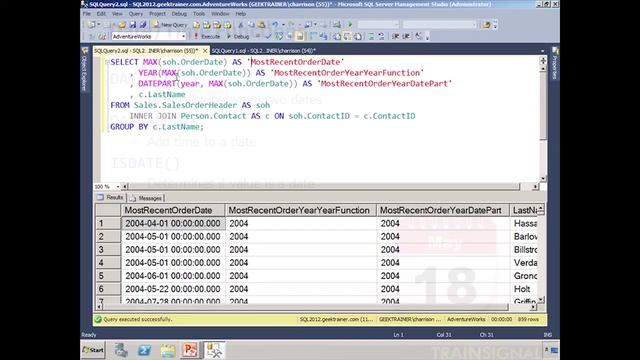The height and width of the screenshot is (360, 640).
Task: Click the Query Options icon
Action: pos(289,36)
